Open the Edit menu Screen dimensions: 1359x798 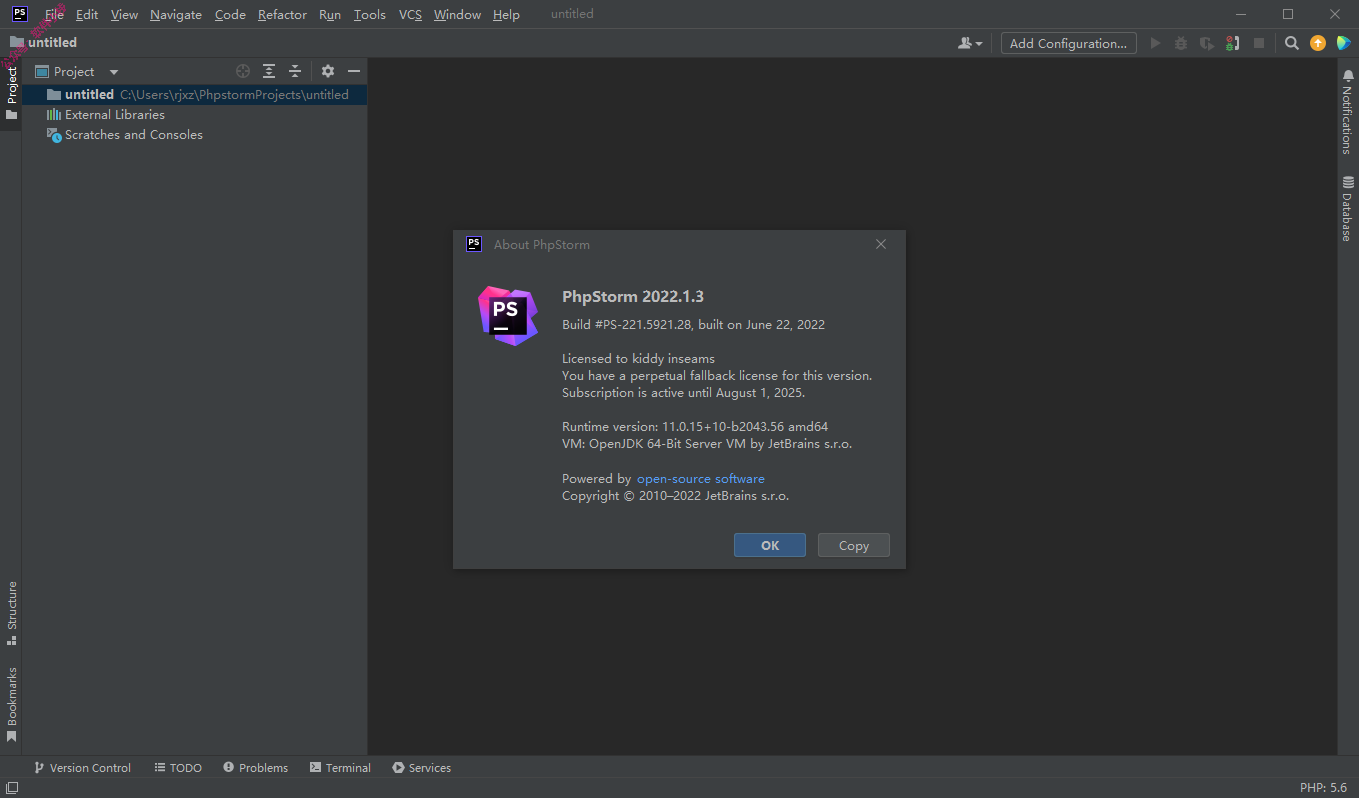click(87, 15)
